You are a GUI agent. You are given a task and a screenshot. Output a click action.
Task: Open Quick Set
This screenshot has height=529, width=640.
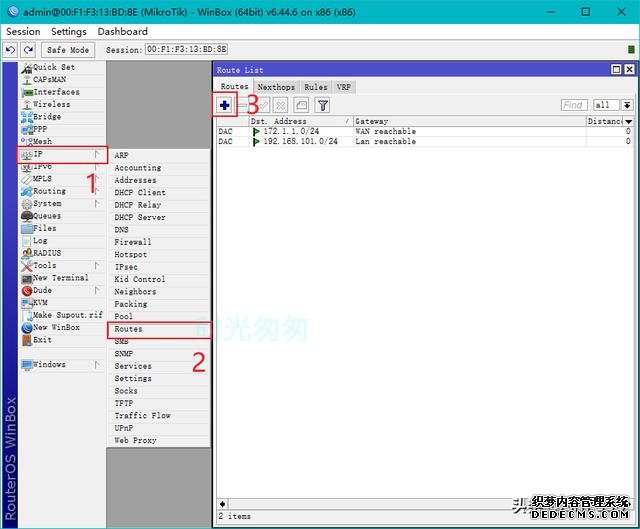tap(62, 67)
